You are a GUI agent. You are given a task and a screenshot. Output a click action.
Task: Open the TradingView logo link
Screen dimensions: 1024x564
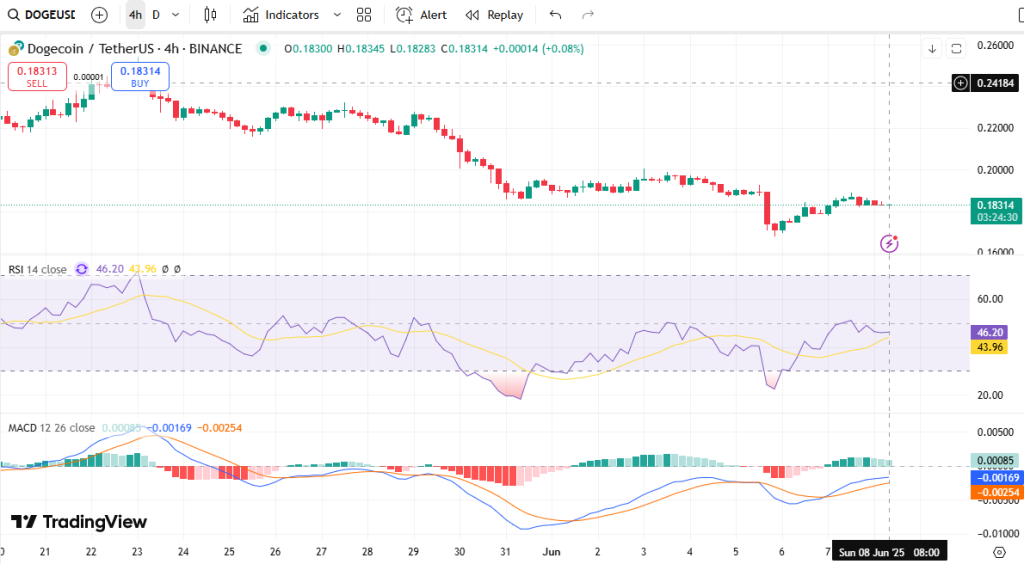pos(79,522)
